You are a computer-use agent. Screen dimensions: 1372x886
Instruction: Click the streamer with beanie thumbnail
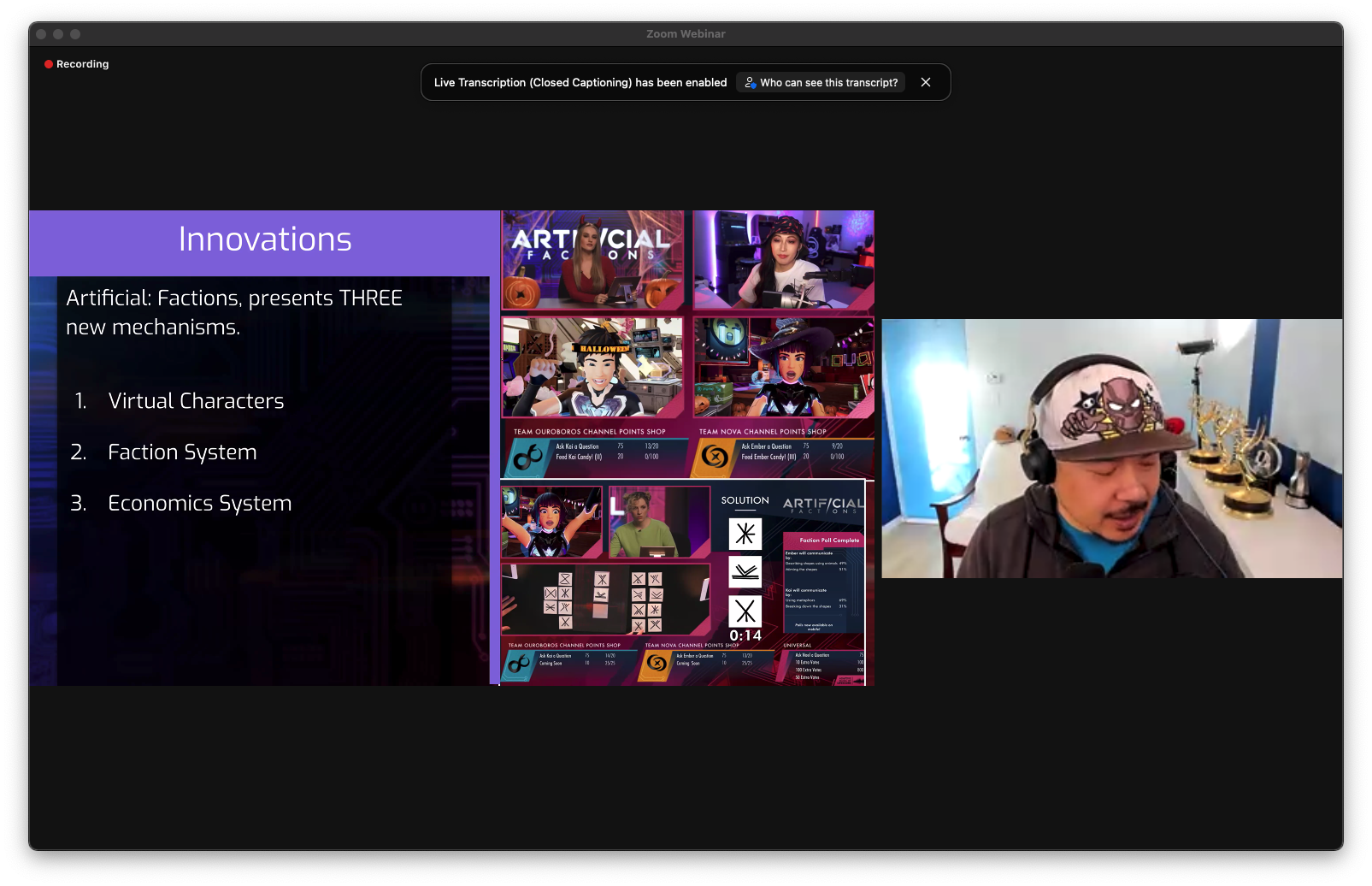[783, 260]
